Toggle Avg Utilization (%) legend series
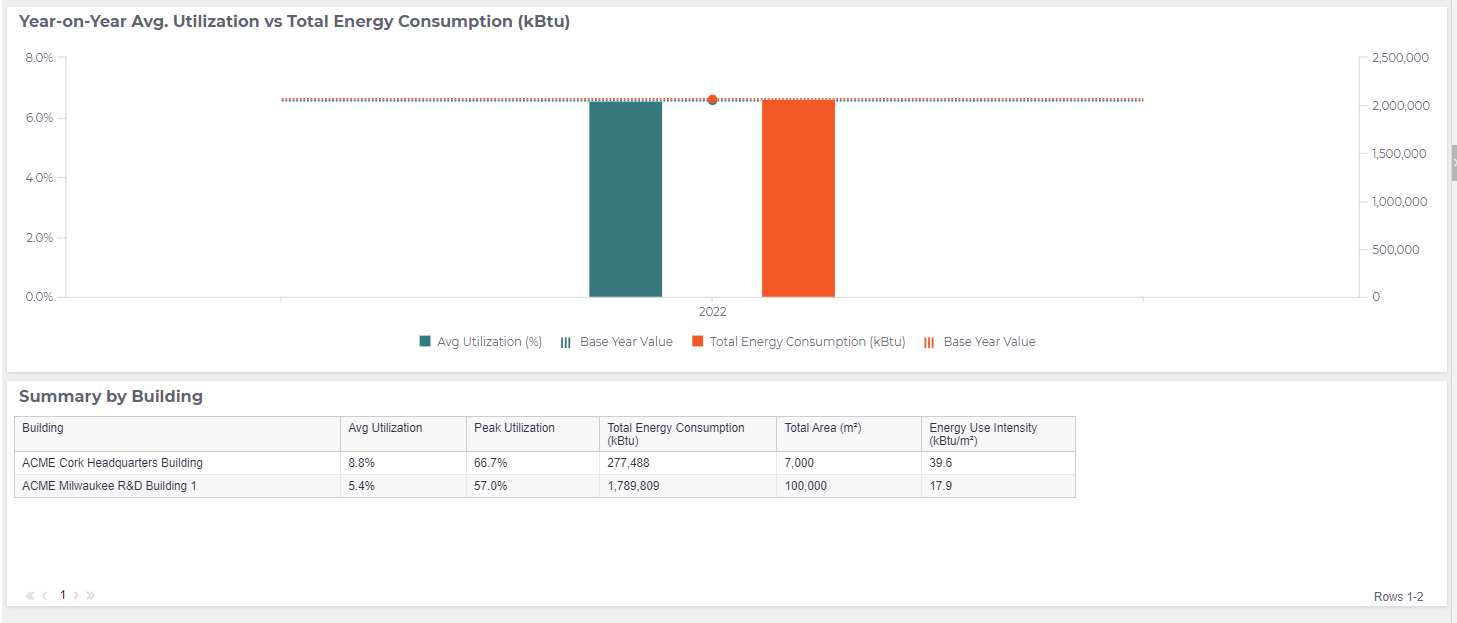Viewport: 1457px width, 623px height. coord(489,342)
